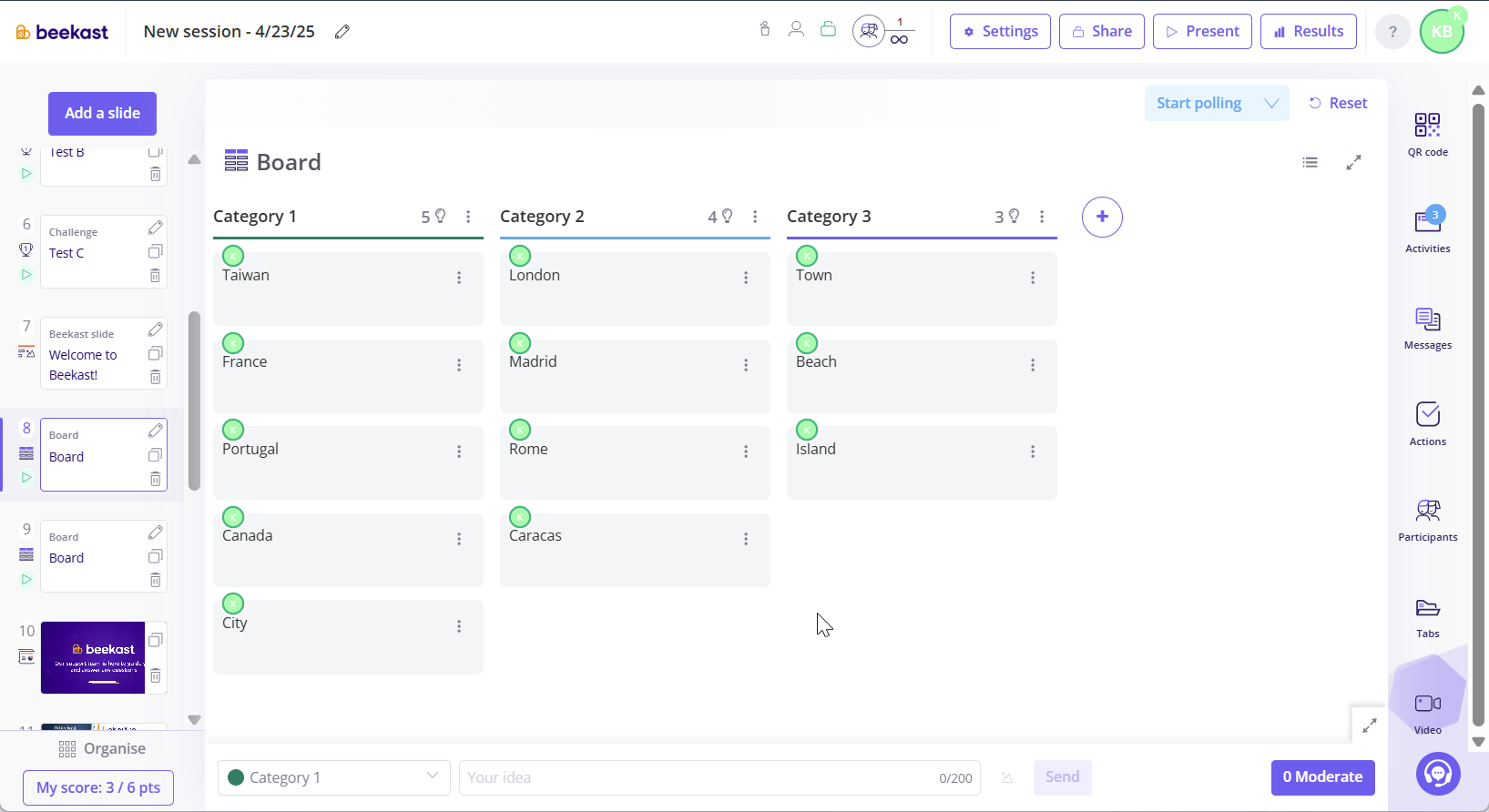Select the Beekast thumbnail slide 10
The image size is (1489, 812).
(x=93, y=657)
